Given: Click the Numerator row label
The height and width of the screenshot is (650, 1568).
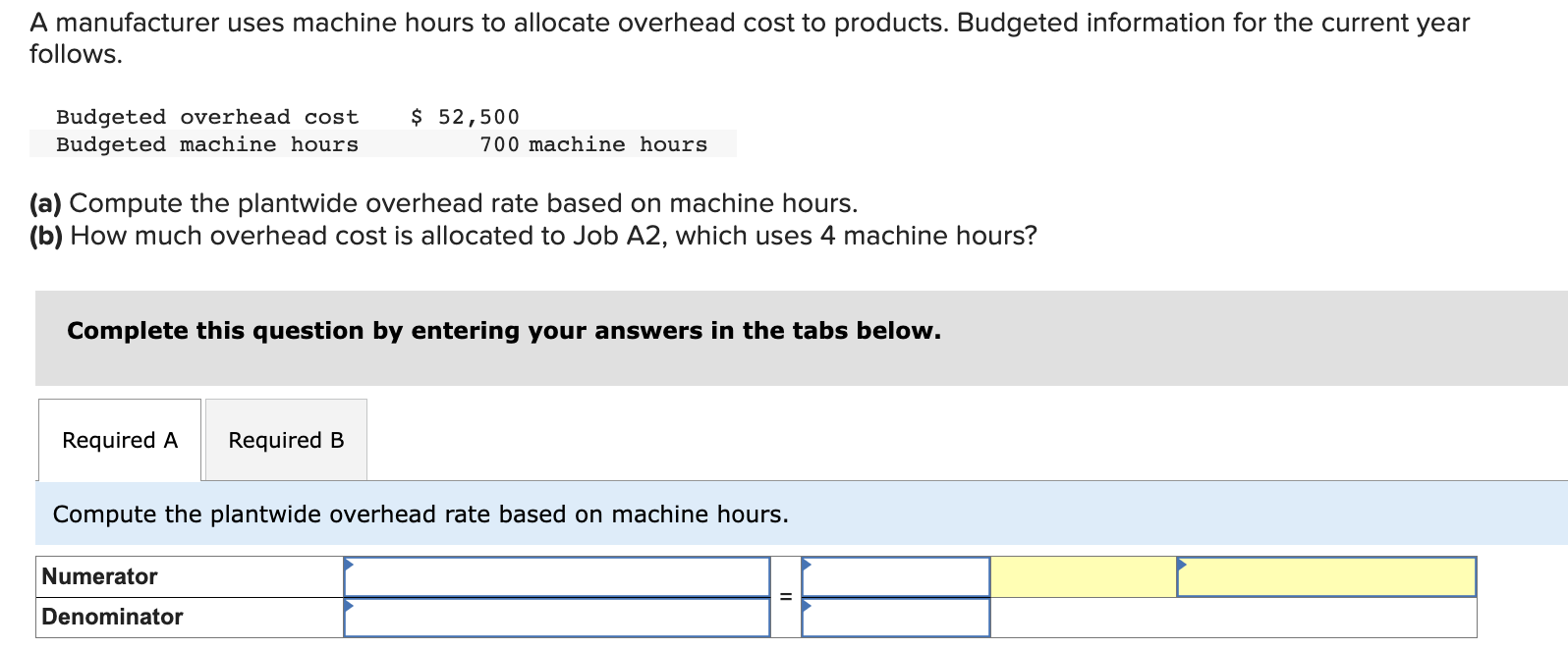Looking at the screenshot, I should pyautogui.click(x=98, y=577).
